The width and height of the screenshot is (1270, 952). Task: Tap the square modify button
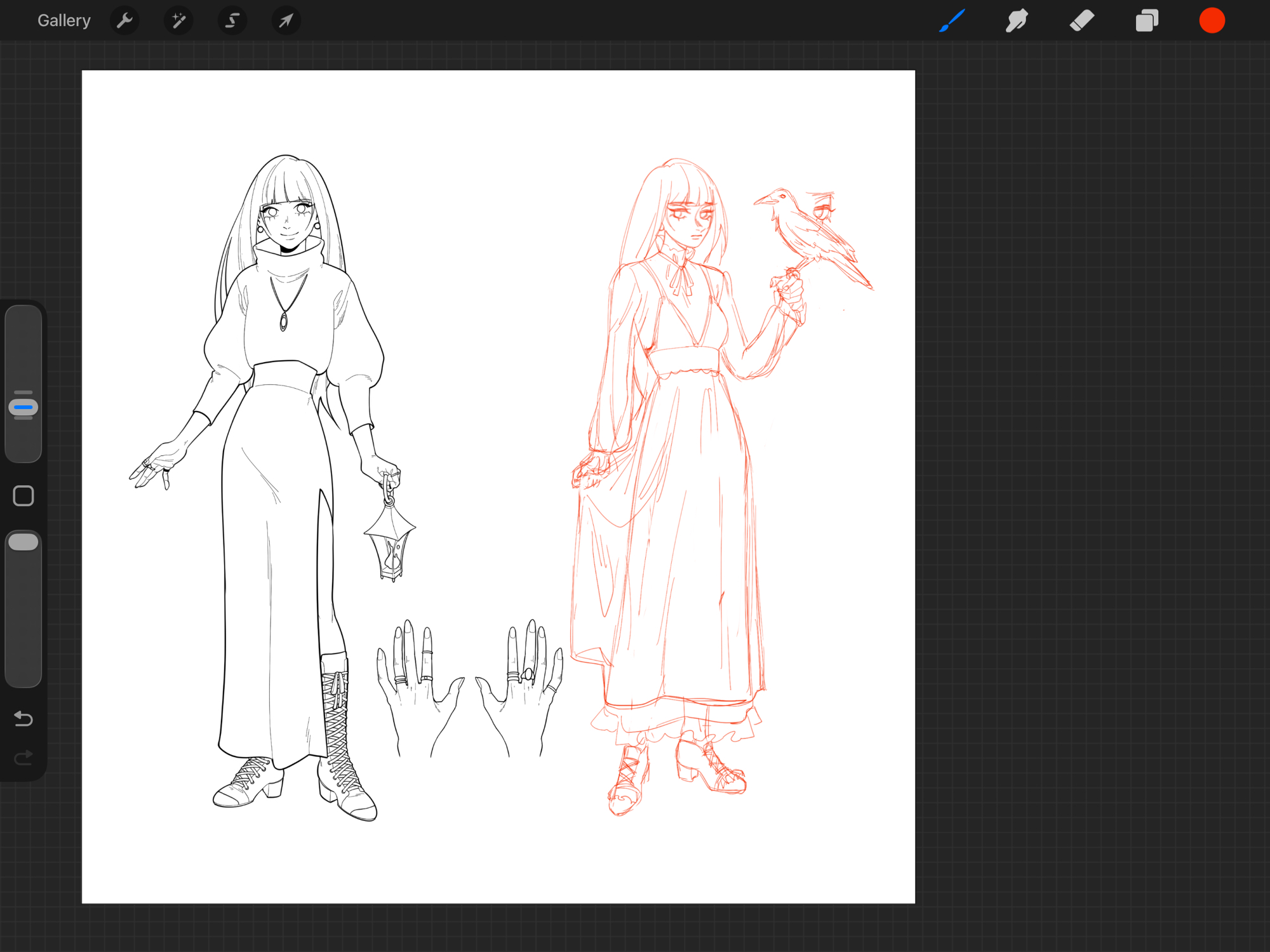(23, 495)
